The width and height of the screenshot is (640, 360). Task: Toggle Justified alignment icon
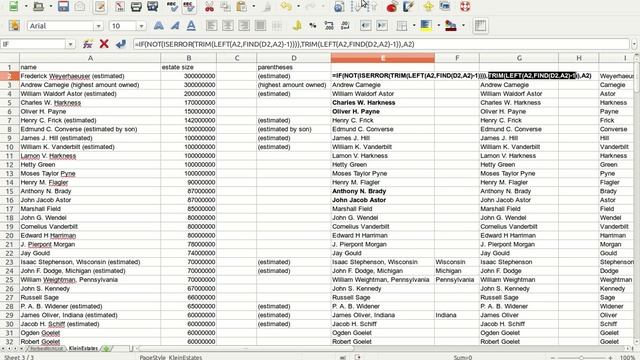(260, 26)
